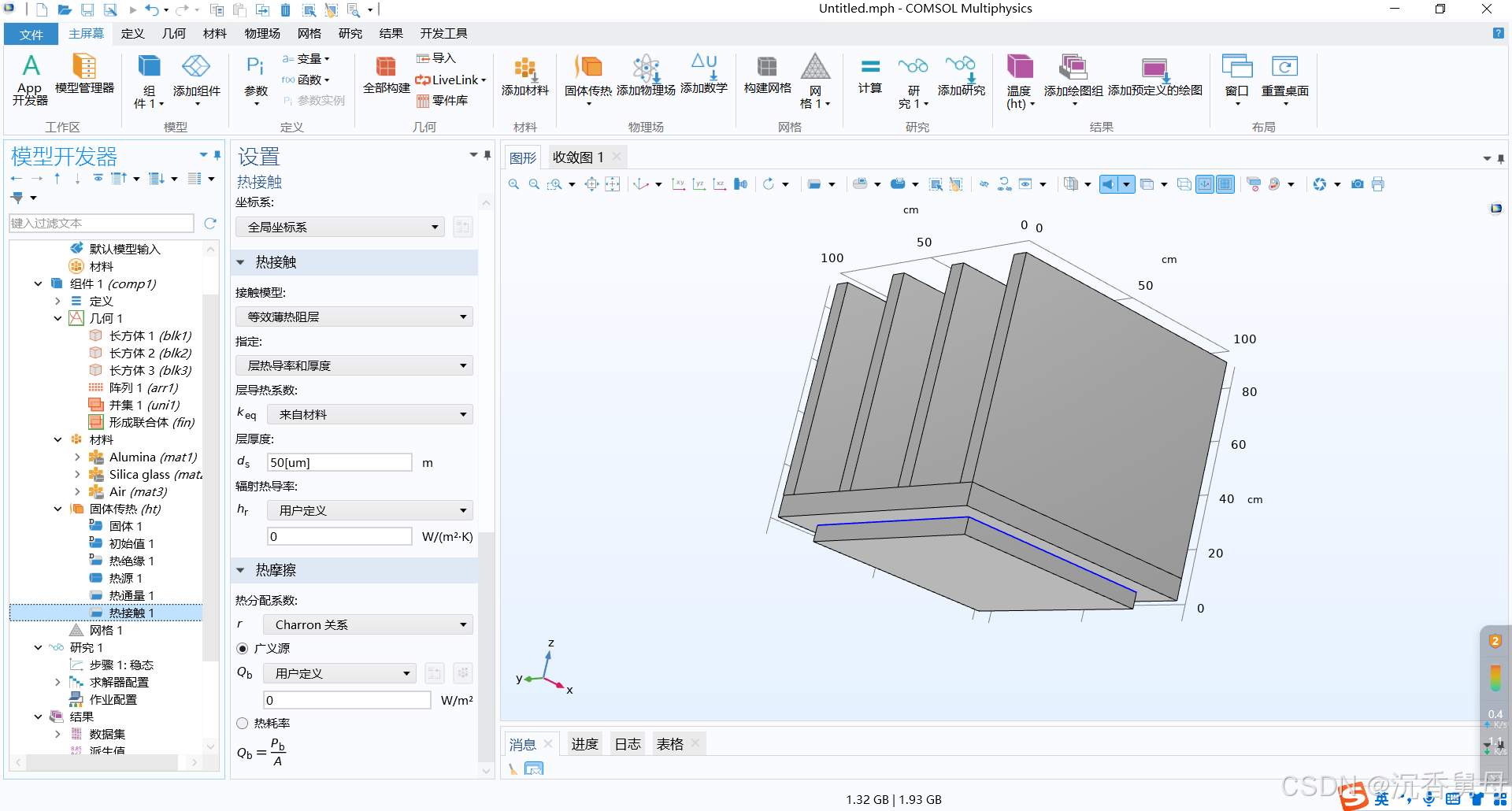Image resolution: width=1512 pixels, height=811 pixels.
Task: Switch to 收敛图 1 tab
Action: (578, 157)
